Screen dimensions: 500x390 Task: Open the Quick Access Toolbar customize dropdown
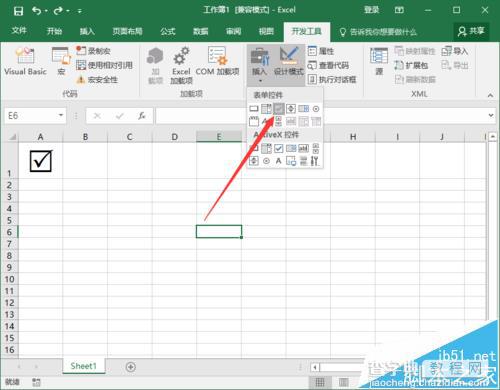point(80,11)
